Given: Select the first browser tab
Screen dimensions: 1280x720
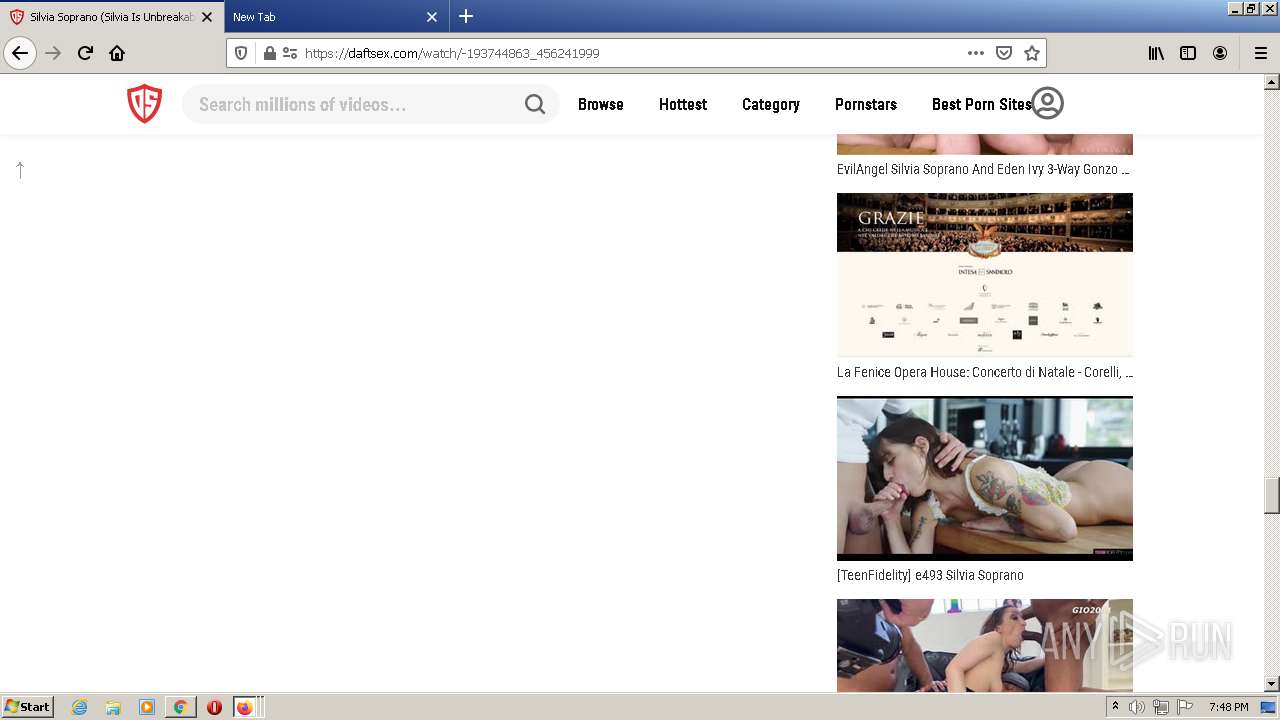Looking at the screenshot, I should tap(113, 17).
